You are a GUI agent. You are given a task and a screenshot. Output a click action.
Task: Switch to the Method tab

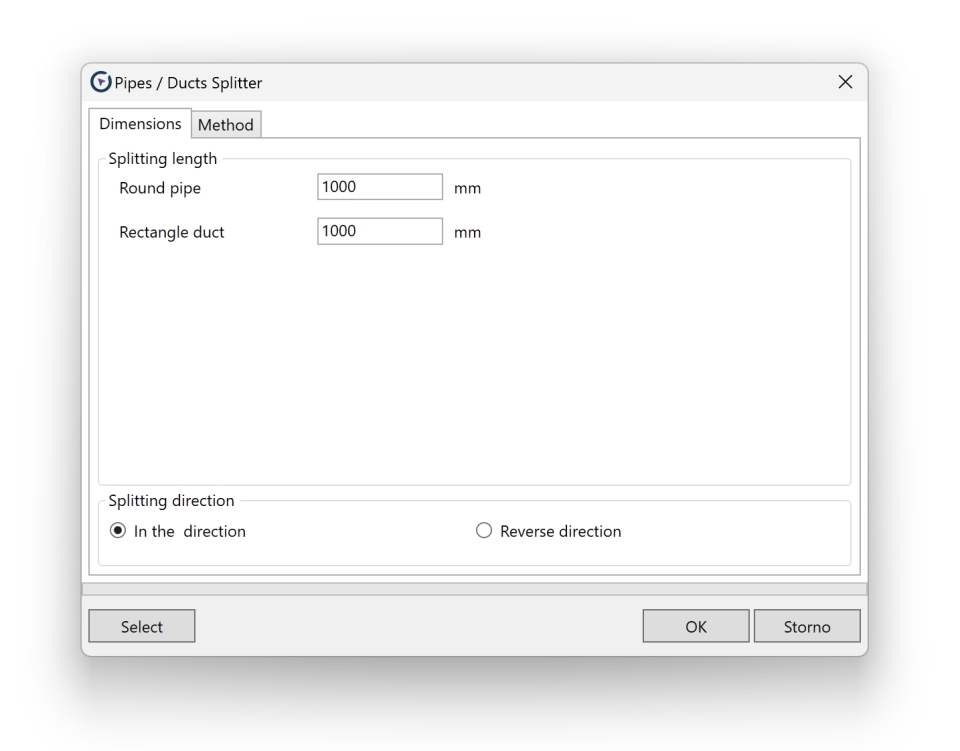225,125
